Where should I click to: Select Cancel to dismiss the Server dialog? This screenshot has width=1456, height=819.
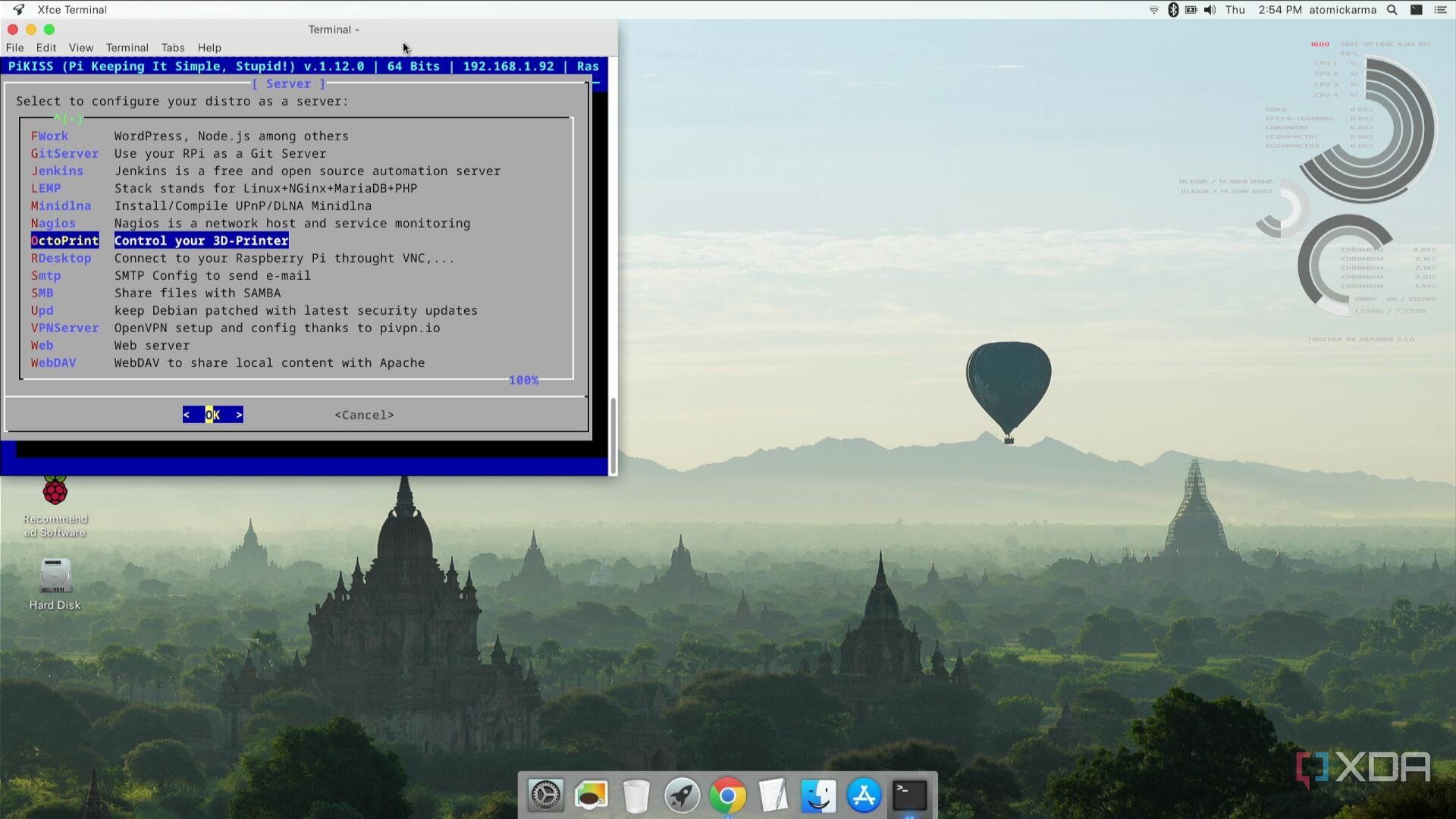point(364,415)
